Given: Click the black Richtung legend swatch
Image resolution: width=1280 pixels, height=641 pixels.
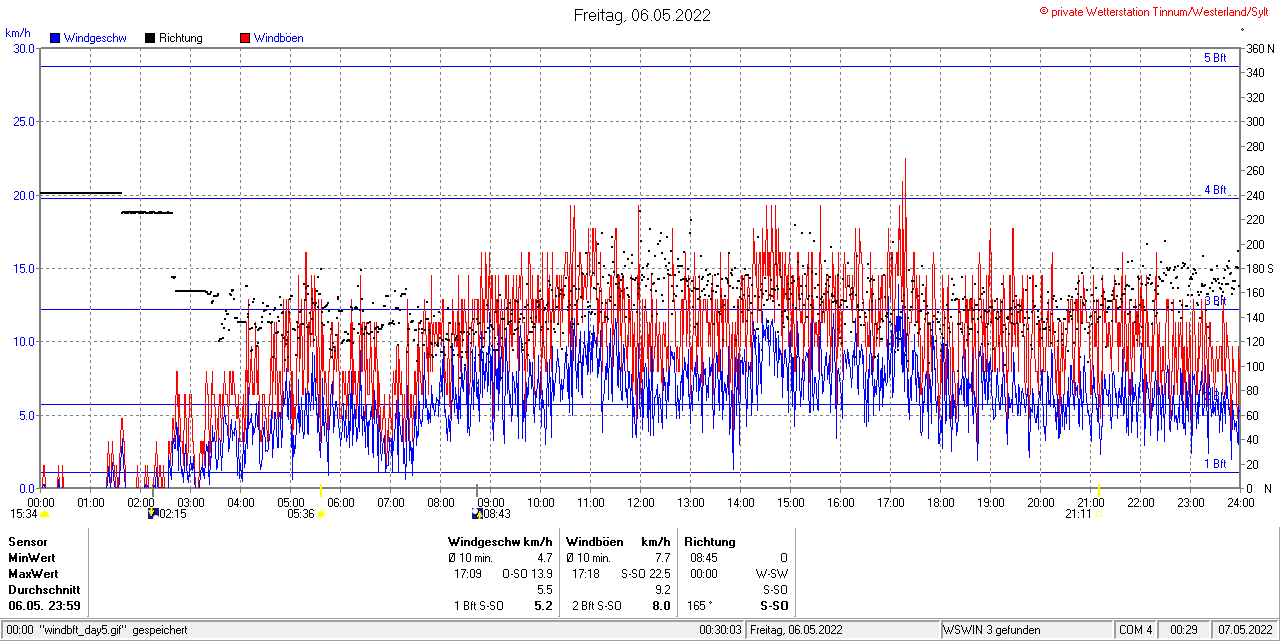Looking at the screenshot, I should 149,38.
